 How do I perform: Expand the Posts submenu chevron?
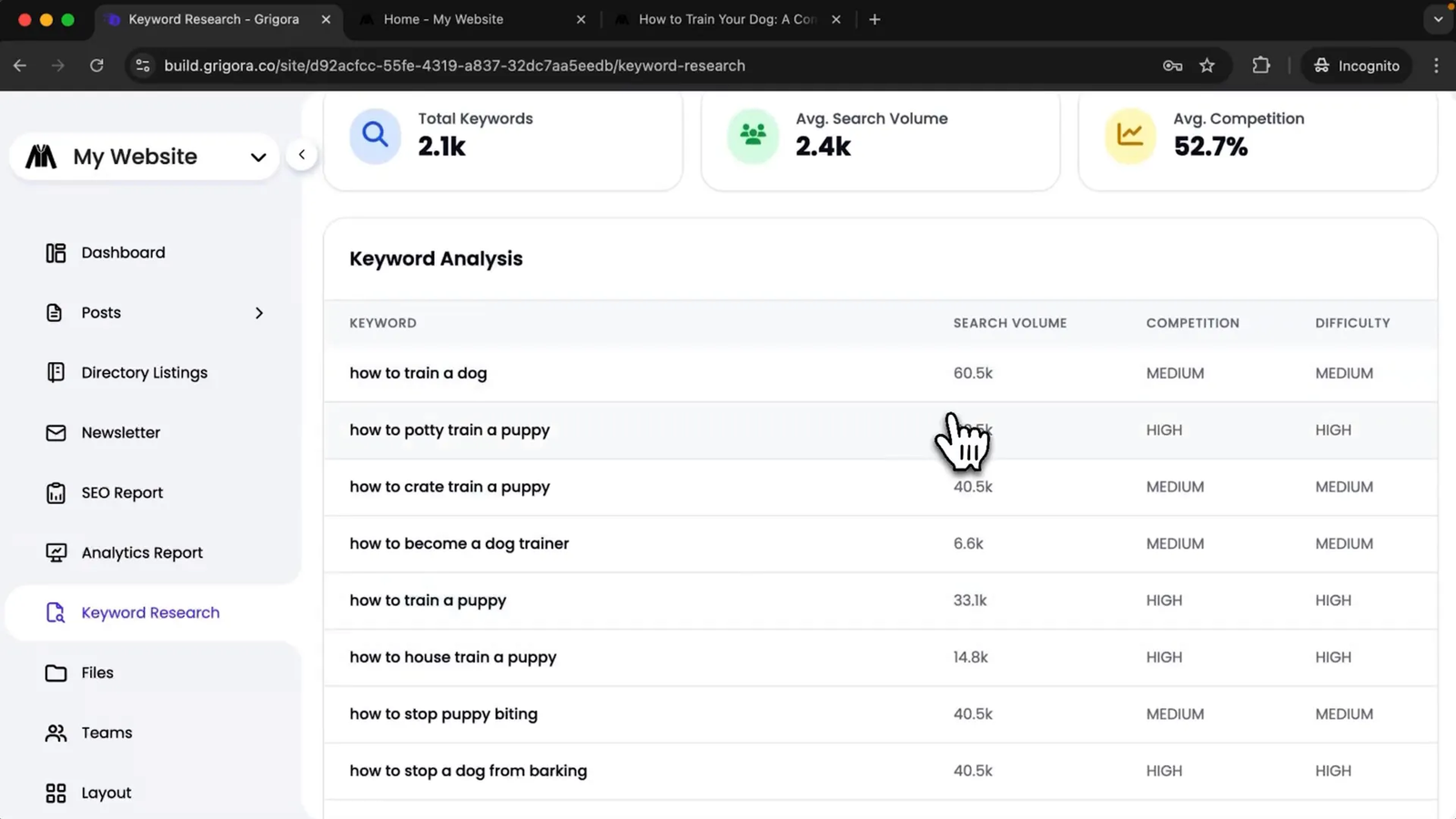259,312
